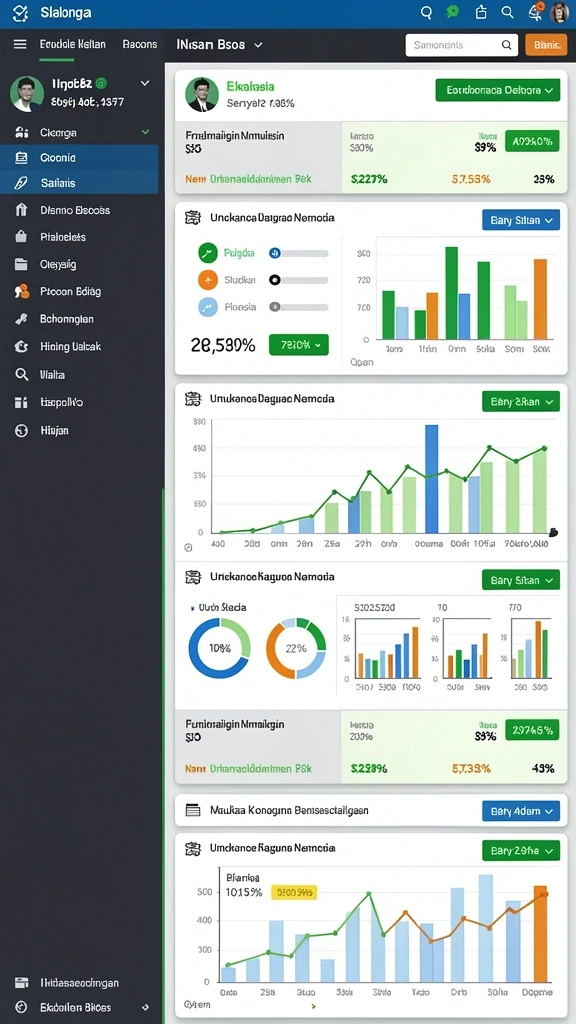The image size is (576, 1024).
Task: Open the blue Bary Siltan dropdown
Action: [520, 220]
